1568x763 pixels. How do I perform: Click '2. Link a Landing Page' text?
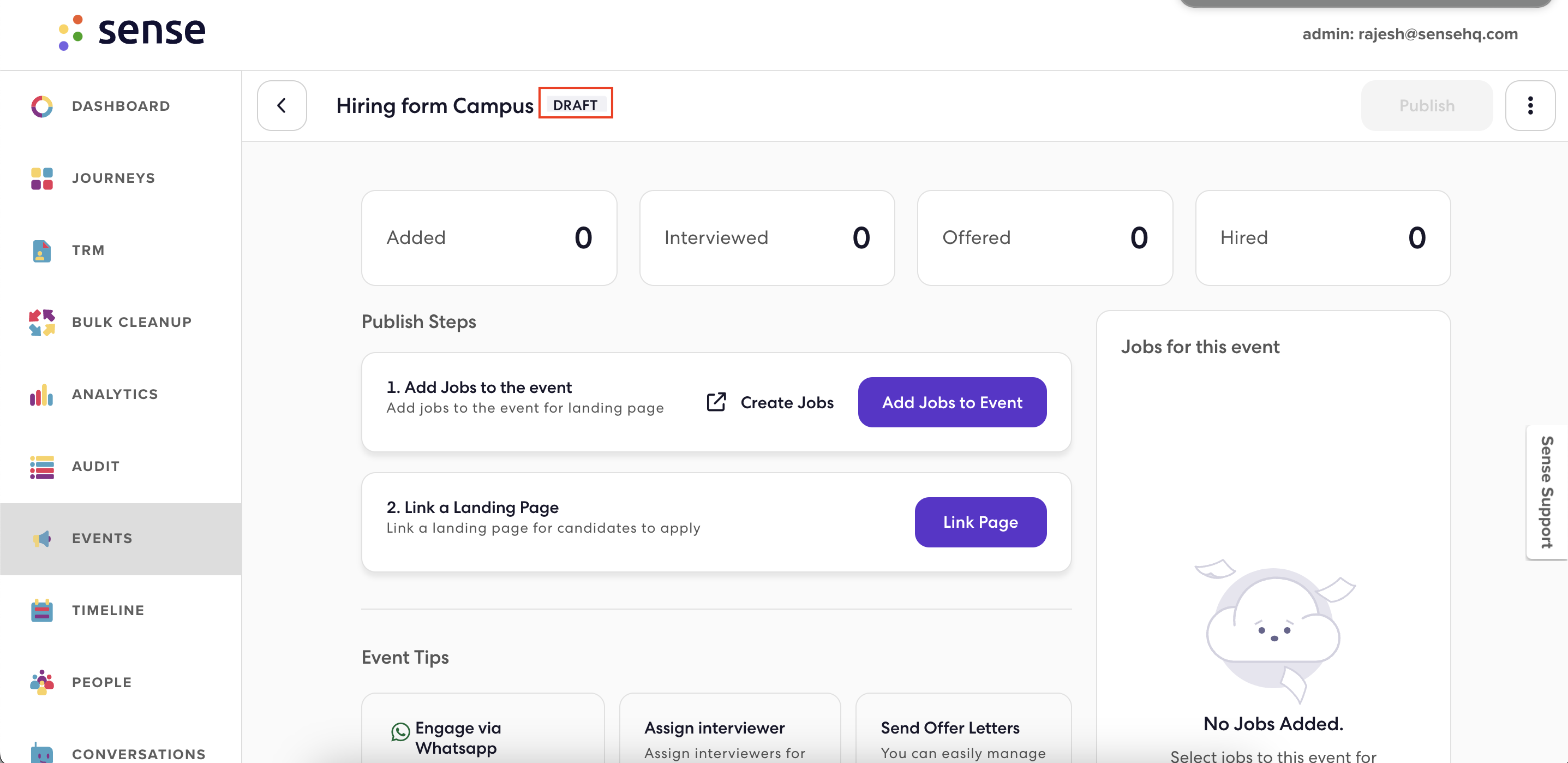tap(472, 507)
